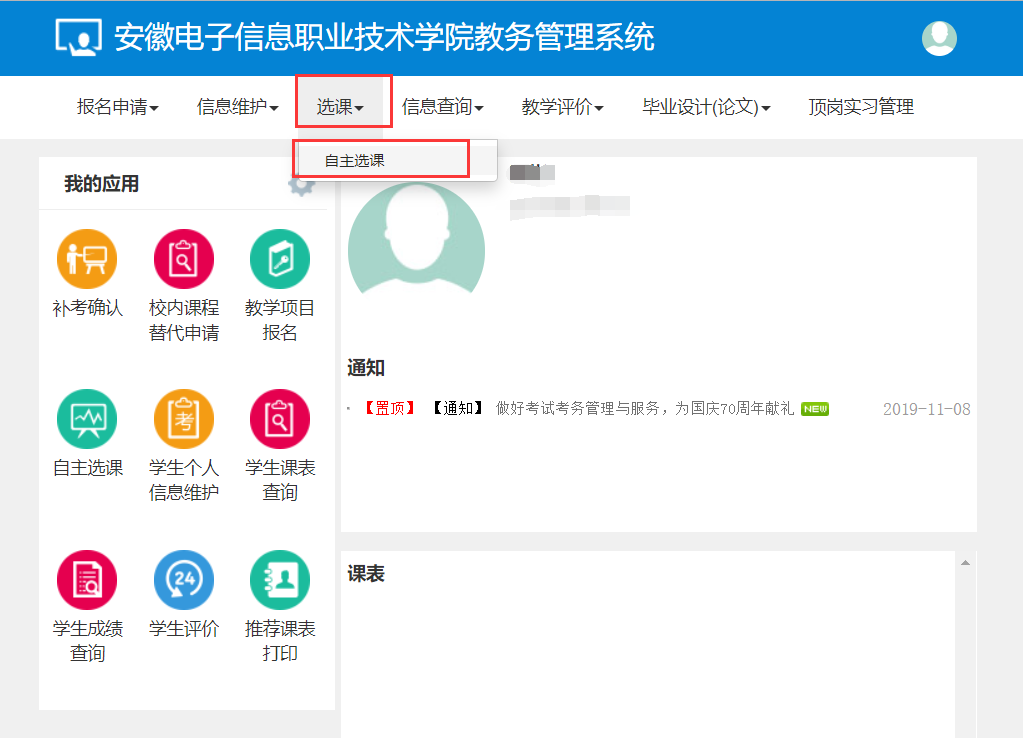Open the pinned 做好考试考务管理与服务 notice
This screenshot has height=738, width=1023.
click(644, 409)
